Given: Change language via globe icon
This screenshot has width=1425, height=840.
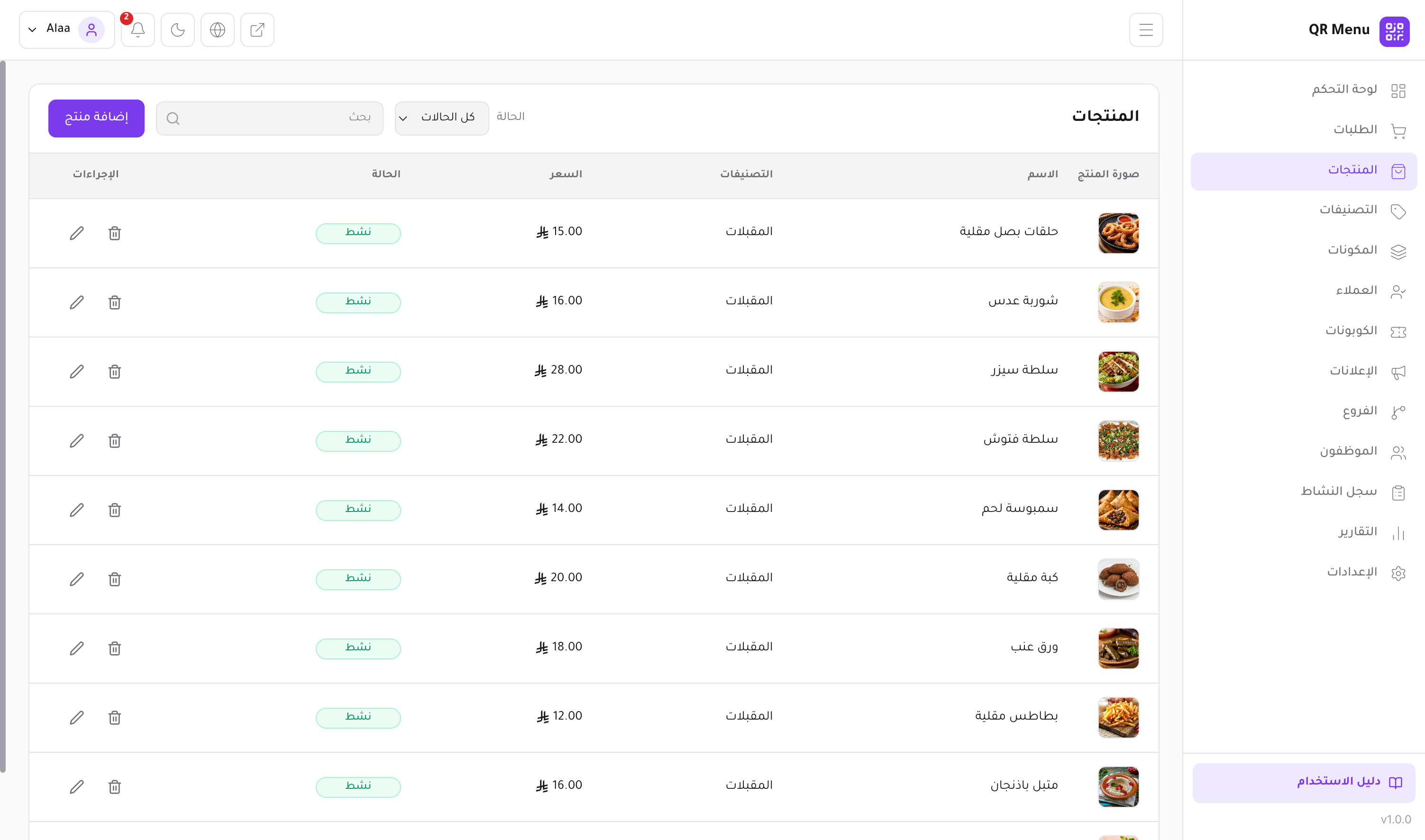Looking at the screenshot, I should tap(217, 30).
